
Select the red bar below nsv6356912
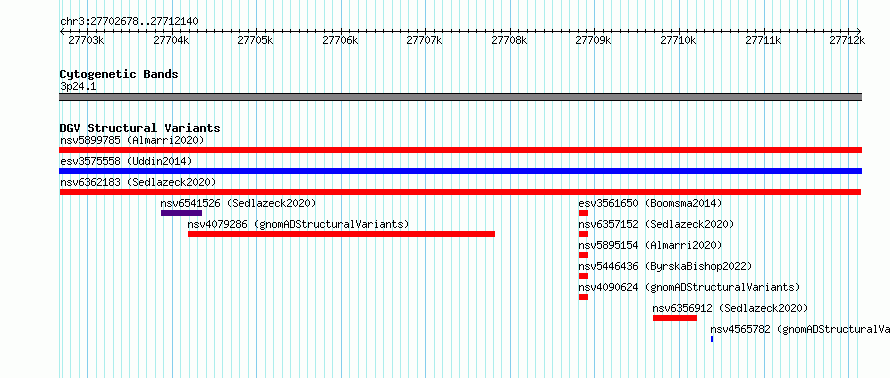pos(675,318)
